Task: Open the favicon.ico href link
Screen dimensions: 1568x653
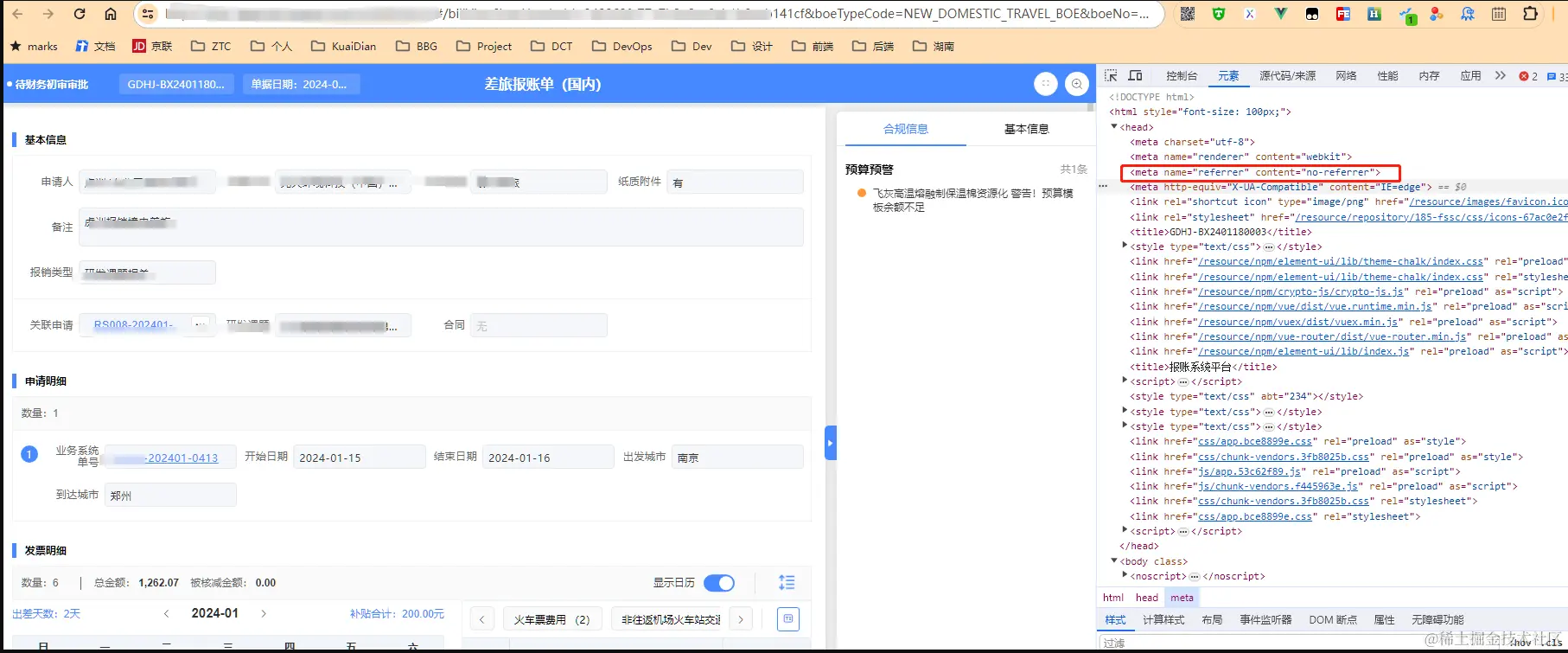Action: pyautogui.click(x=1488, y=202)
